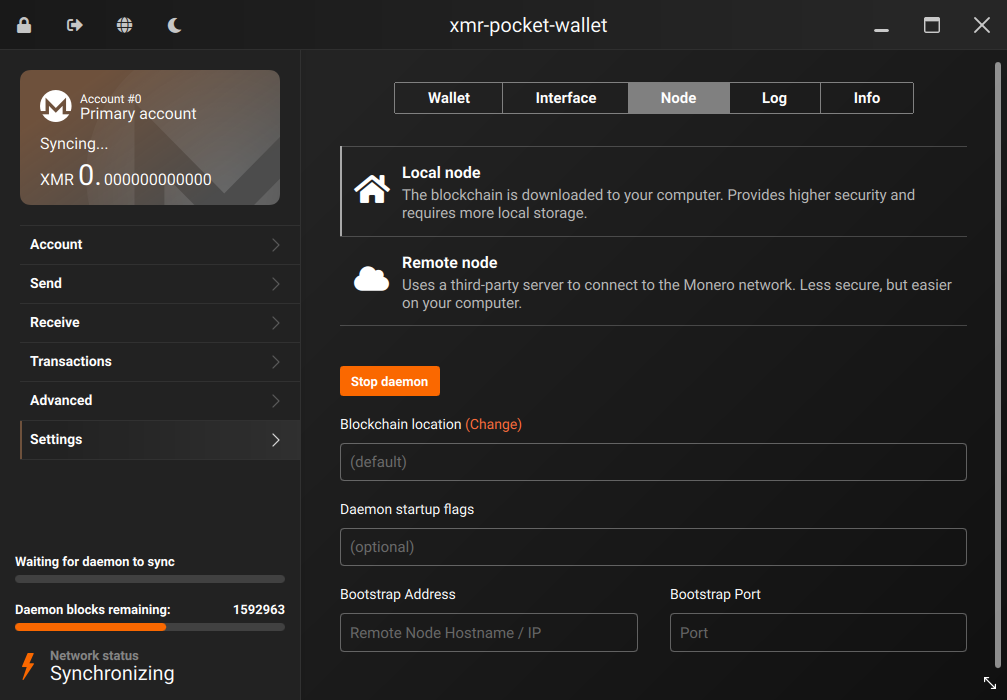Click the lightning bolt network status icon
Viewport: 1007px width, 700px height.
coord(29,664)
